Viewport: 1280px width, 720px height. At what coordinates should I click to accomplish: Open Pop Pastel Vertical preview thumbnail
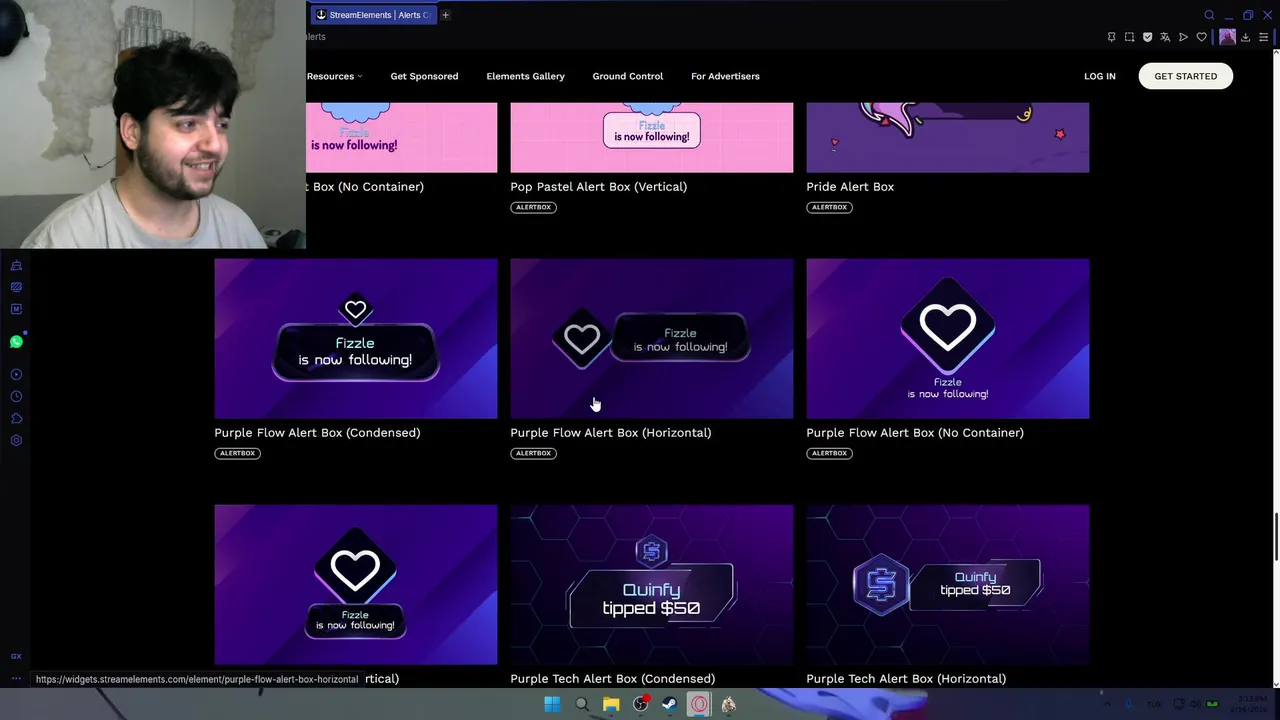(x=651, y=137)
